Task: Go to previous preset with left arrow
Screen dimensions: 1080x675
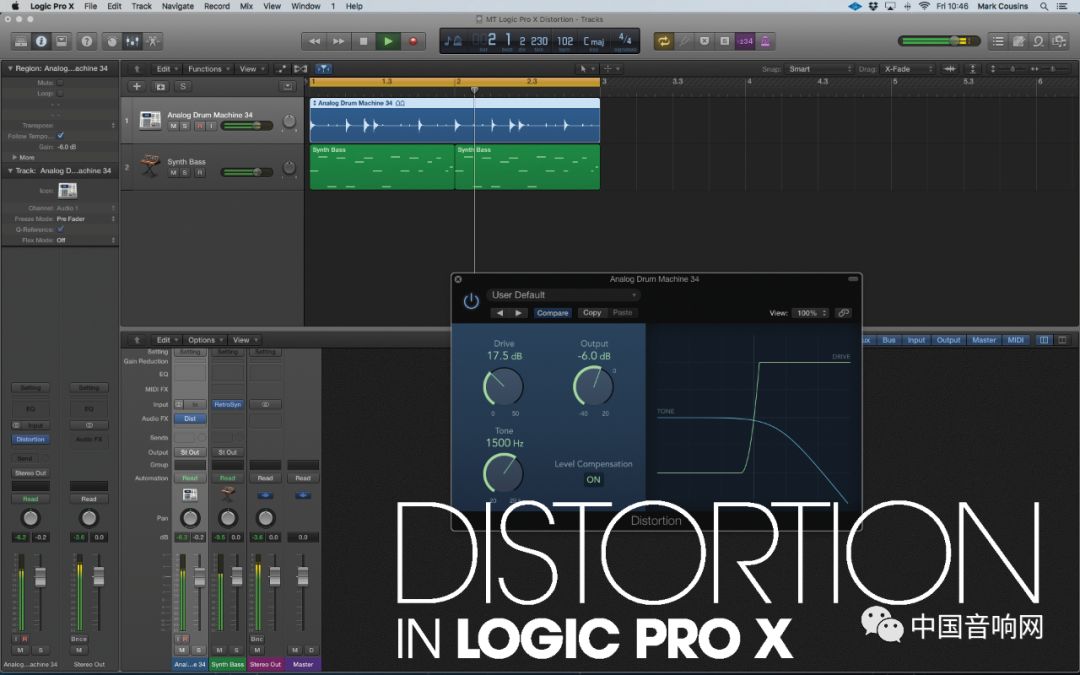Action: pos(500,313)
